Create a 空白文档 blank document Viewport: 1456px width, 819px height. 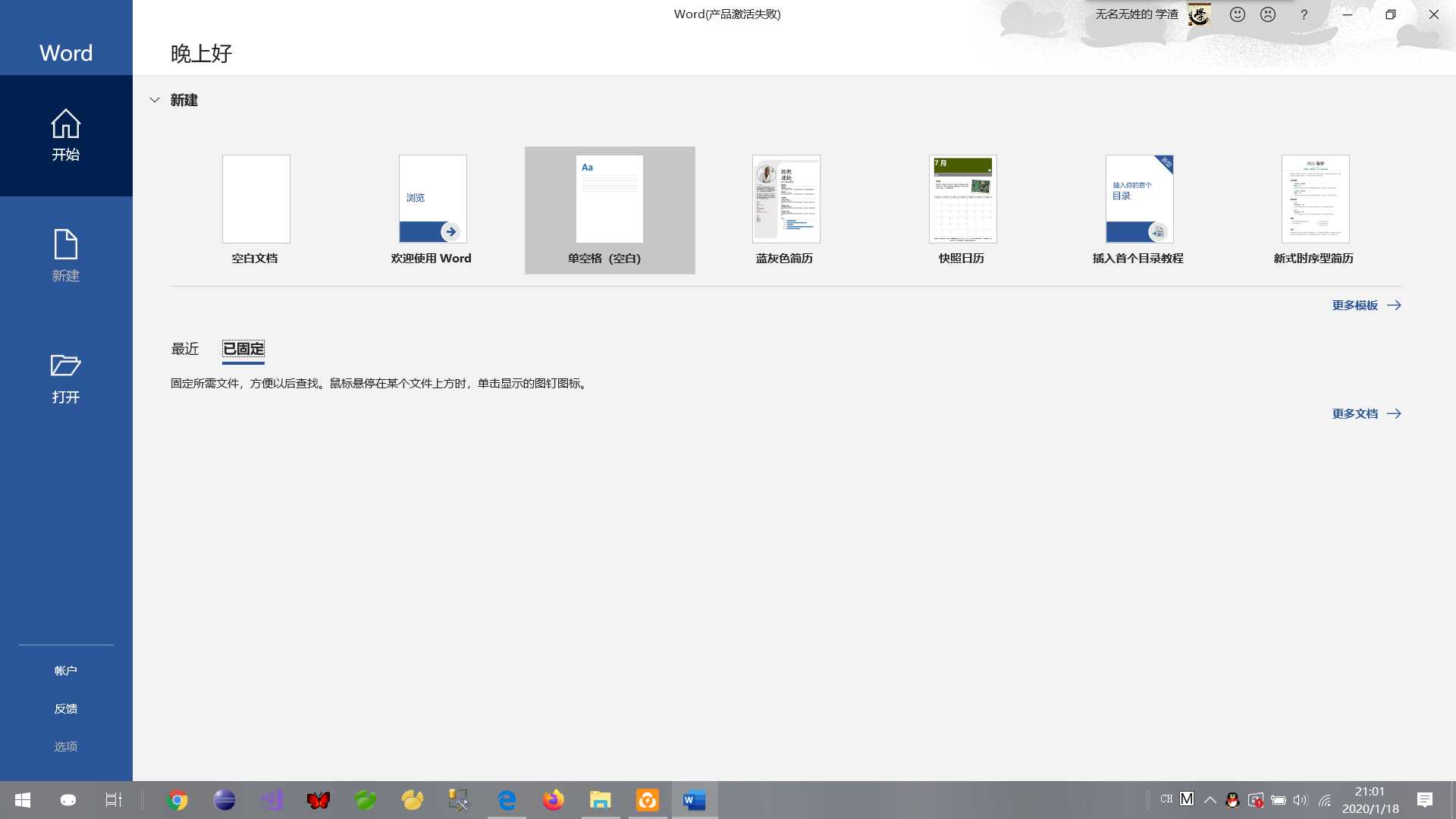pyautogui.click(x=256, y=199)
